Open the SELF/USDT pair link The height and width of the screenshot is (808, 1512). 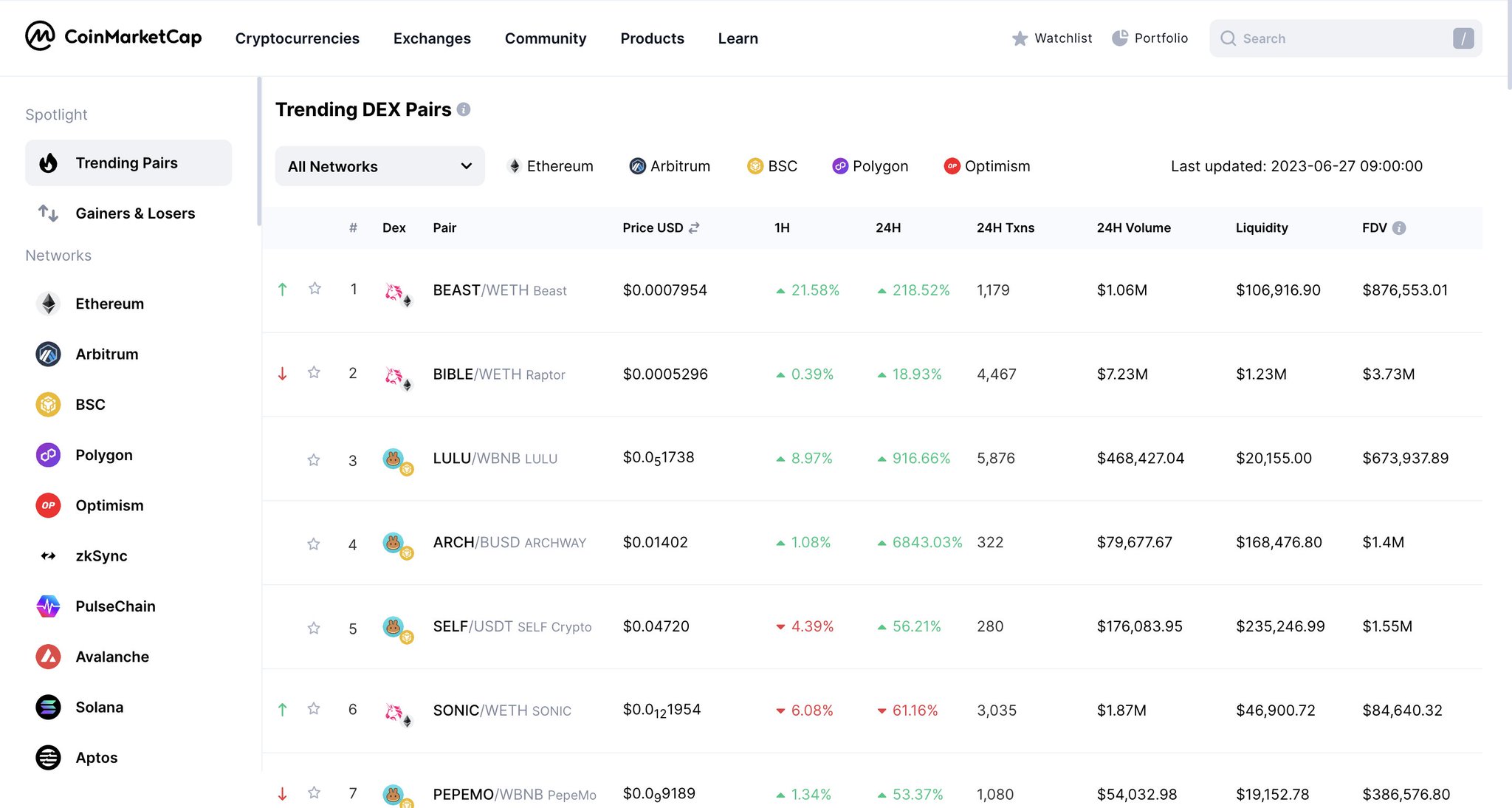click(x=512, y=626)
